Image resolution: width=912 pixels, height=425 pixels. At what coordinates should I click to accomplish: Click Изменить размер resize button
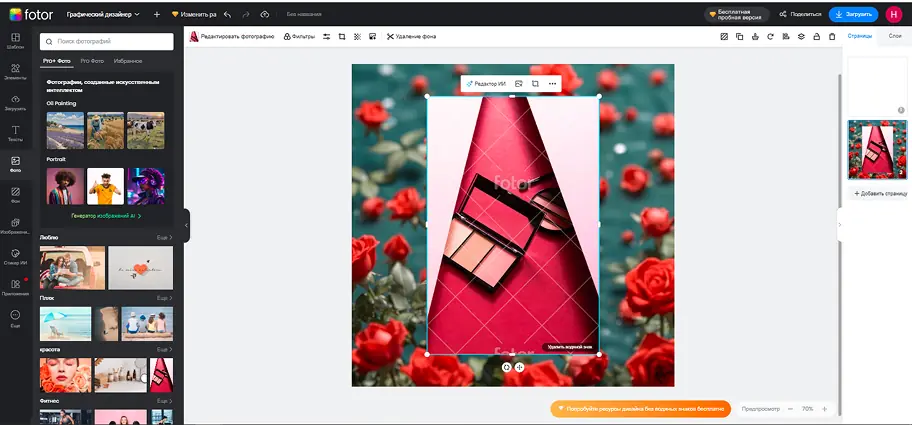pyautogui.click(x=194, y=14)
